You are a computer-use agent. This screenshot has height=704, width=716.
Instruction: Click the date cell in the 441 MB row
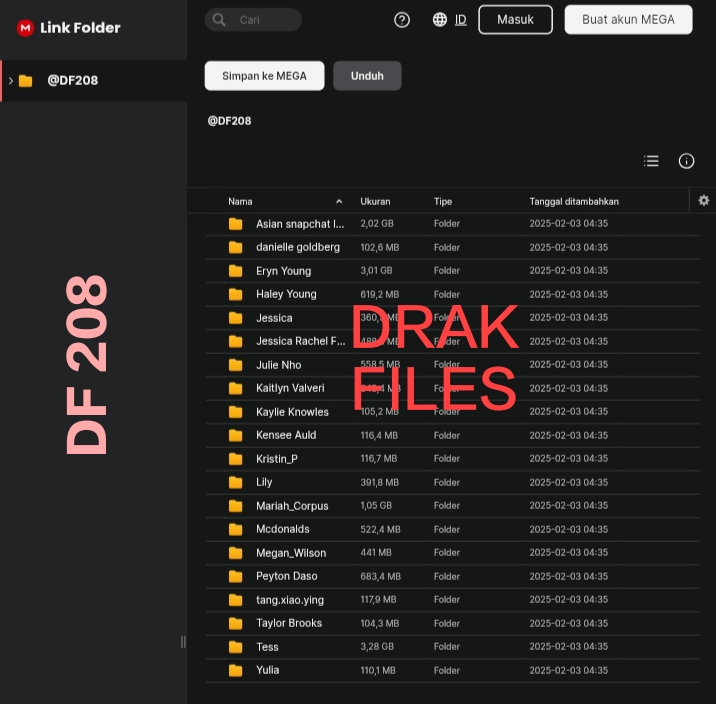pos(569,552)
